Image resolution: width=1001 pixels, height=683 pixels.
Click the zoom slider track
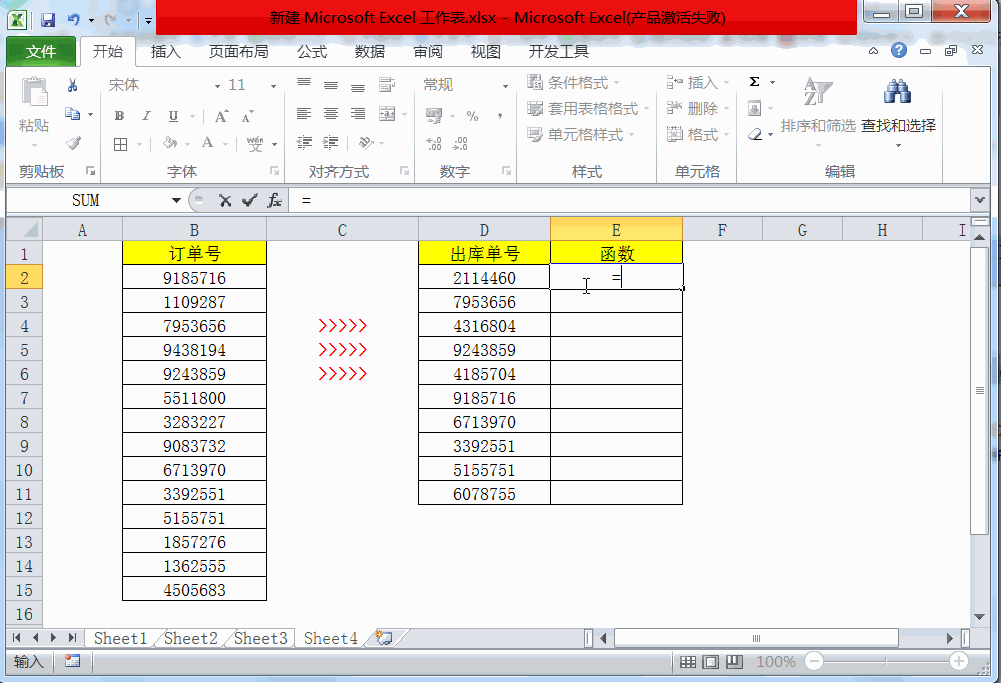pos(886,661)
